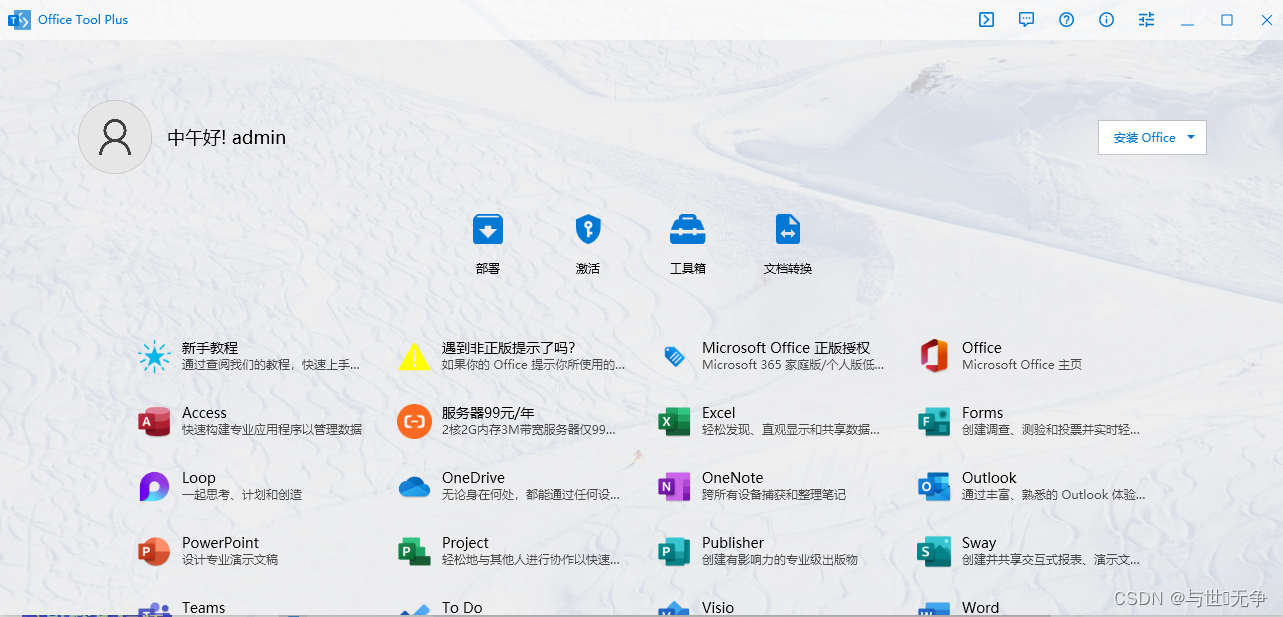This screenshot has width=1283, height=617.
Task: Click the OneNote title text
Action: 732,478
